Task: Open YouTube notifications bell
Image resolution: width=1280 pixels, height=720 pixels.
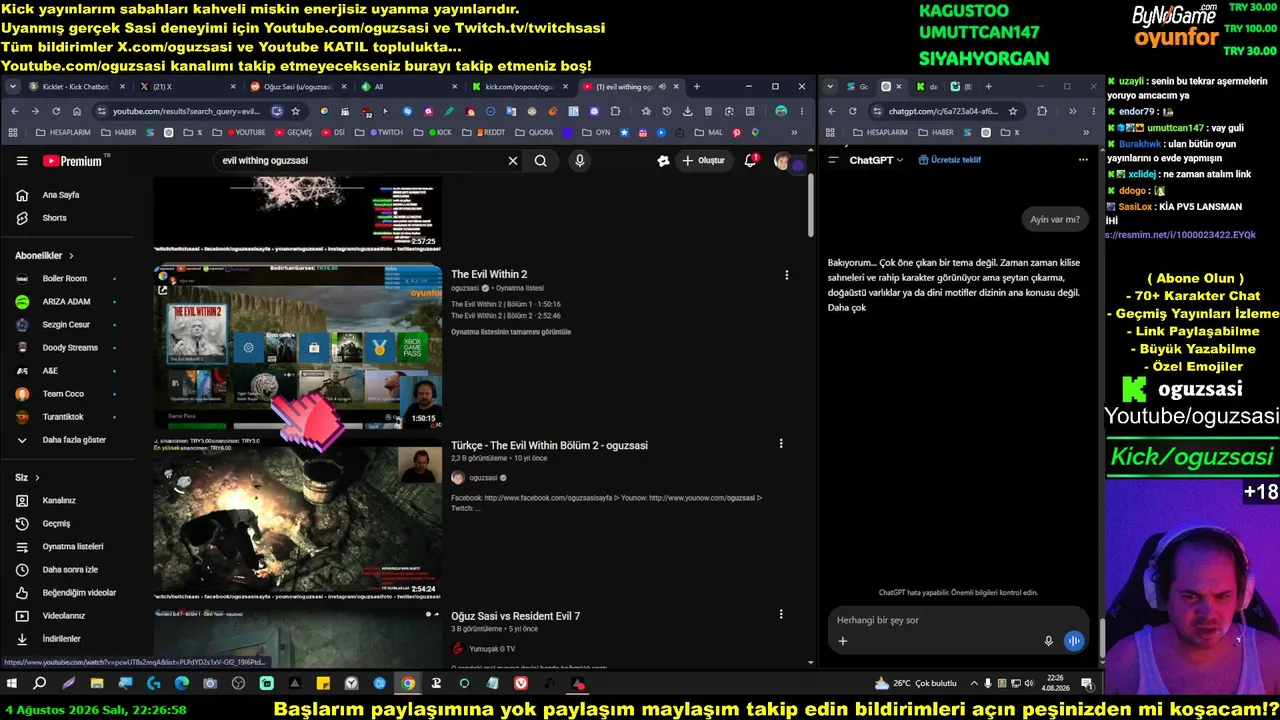Action: [x=750, y=161]
